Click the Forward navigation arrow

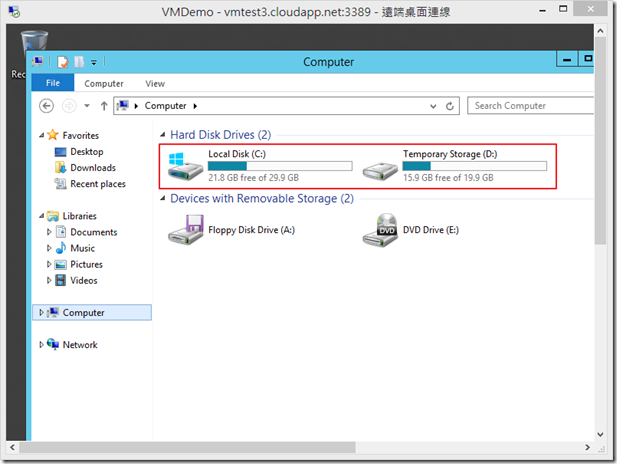click(69, 106)
